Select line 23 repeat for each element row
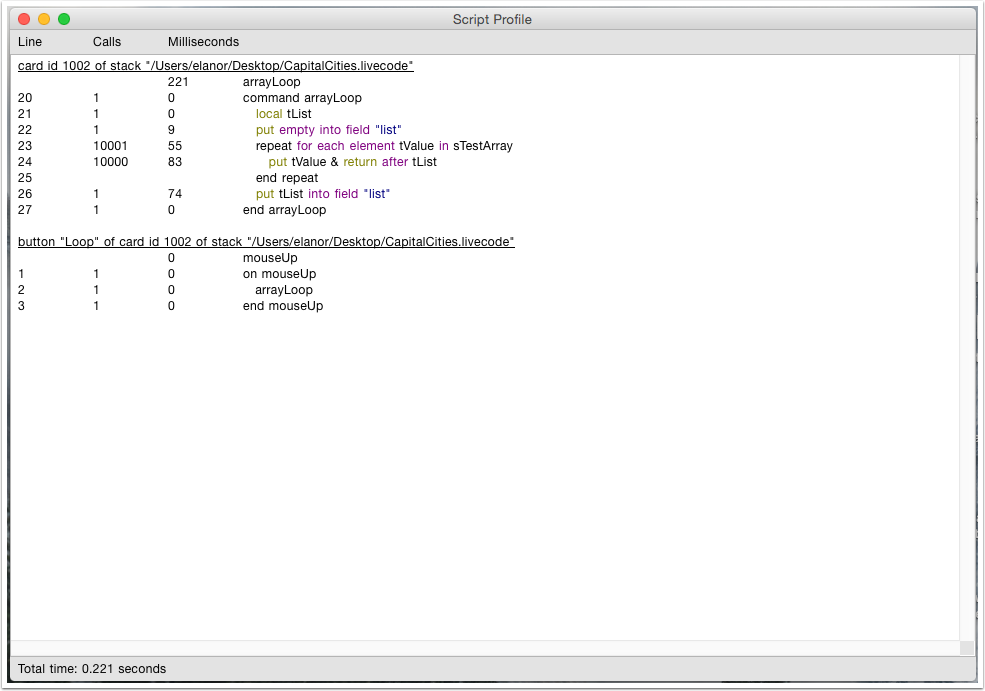Image resolution: width=985 pixels, height=691 pixels. tap(380, 145)
